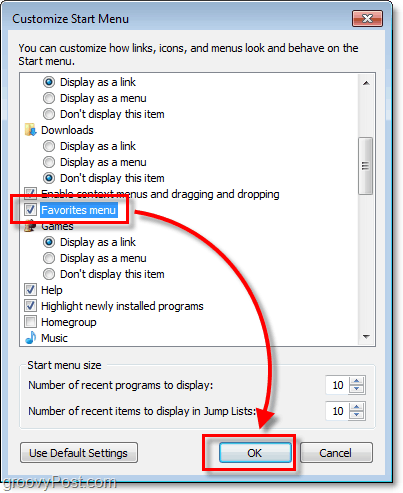Select Display as a menu under Downloads
This screenshot has width=403, height=493.
click(49, 162)
